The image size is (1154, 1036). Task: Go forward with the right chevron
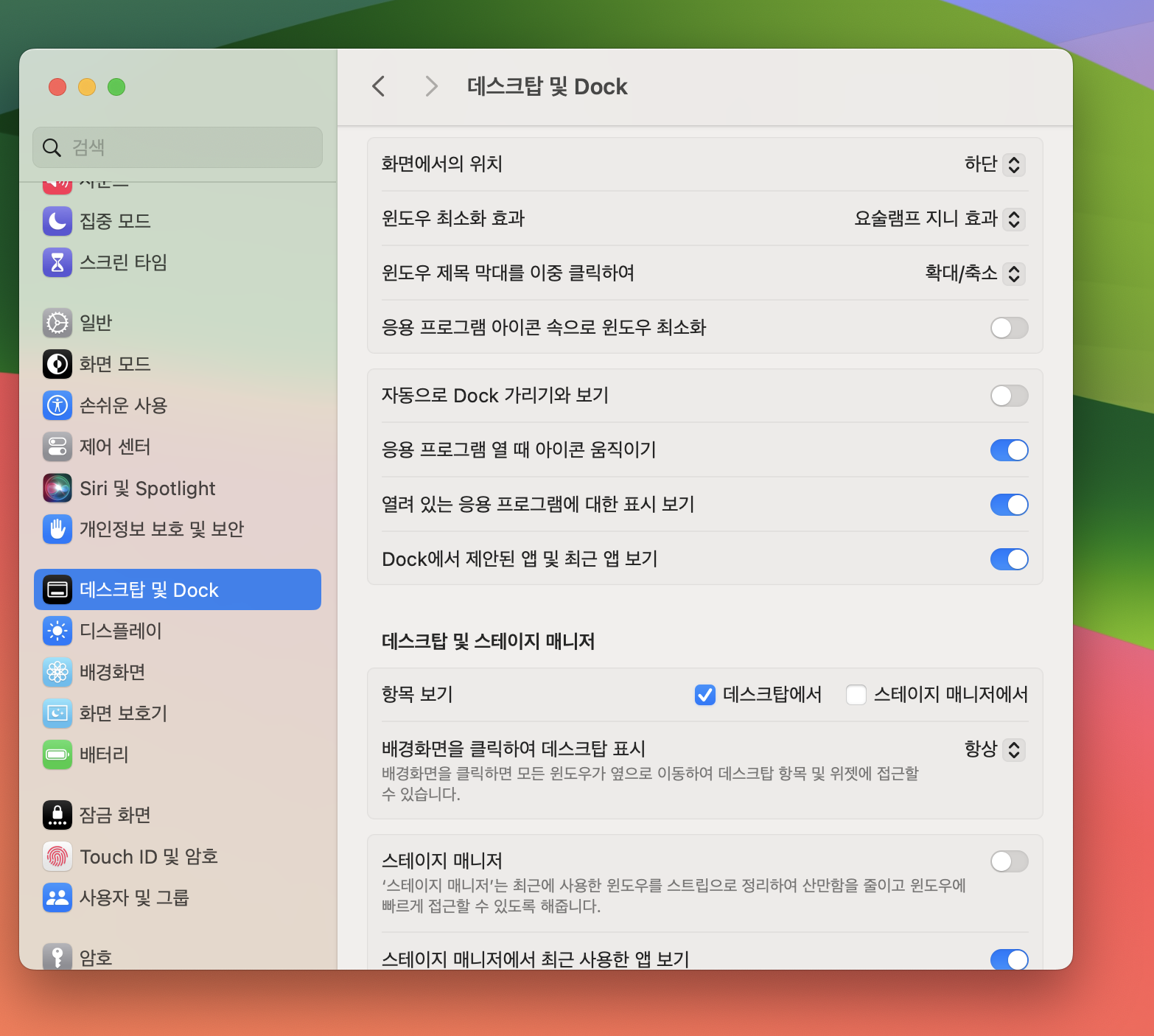coord(432,86)
